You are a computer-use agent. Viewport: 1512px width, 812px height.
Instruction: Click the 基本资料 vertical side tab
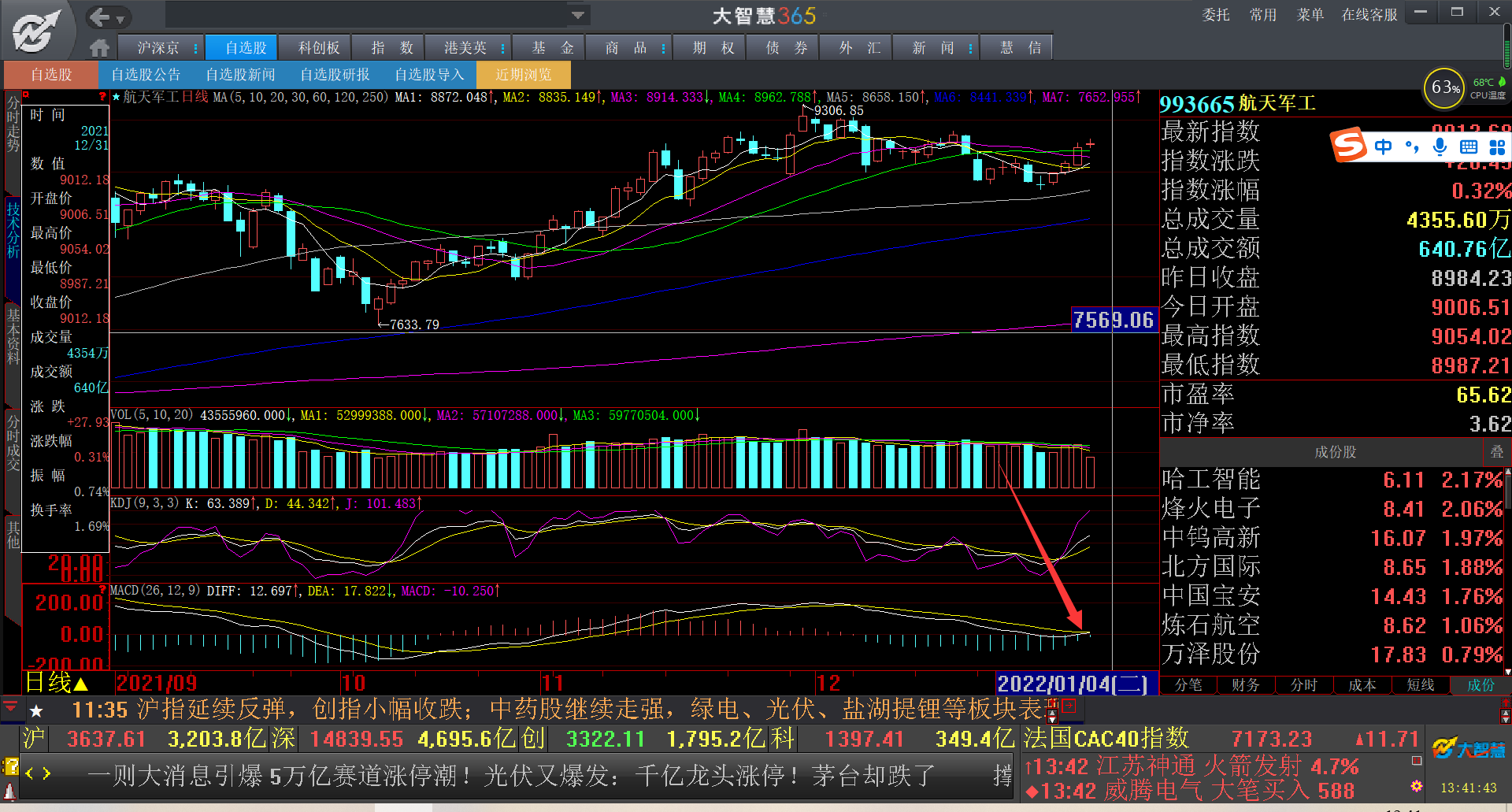(x=13, y=336)
